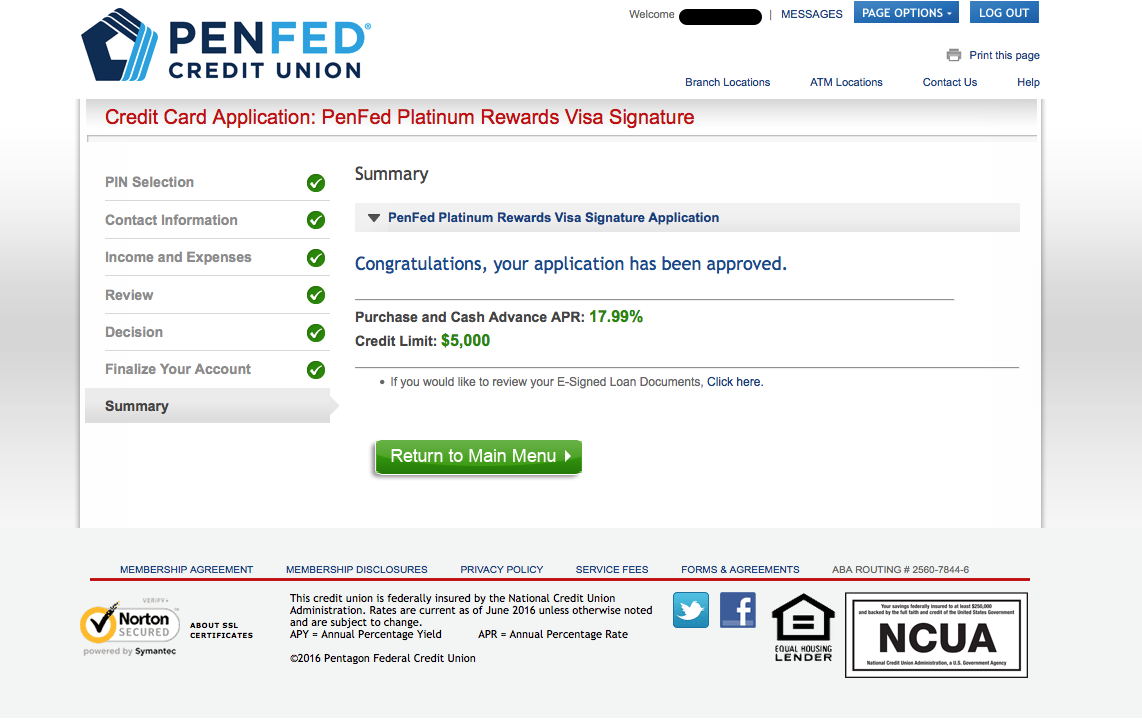Click the Equal Housing Lender logo

click(803, 627)
